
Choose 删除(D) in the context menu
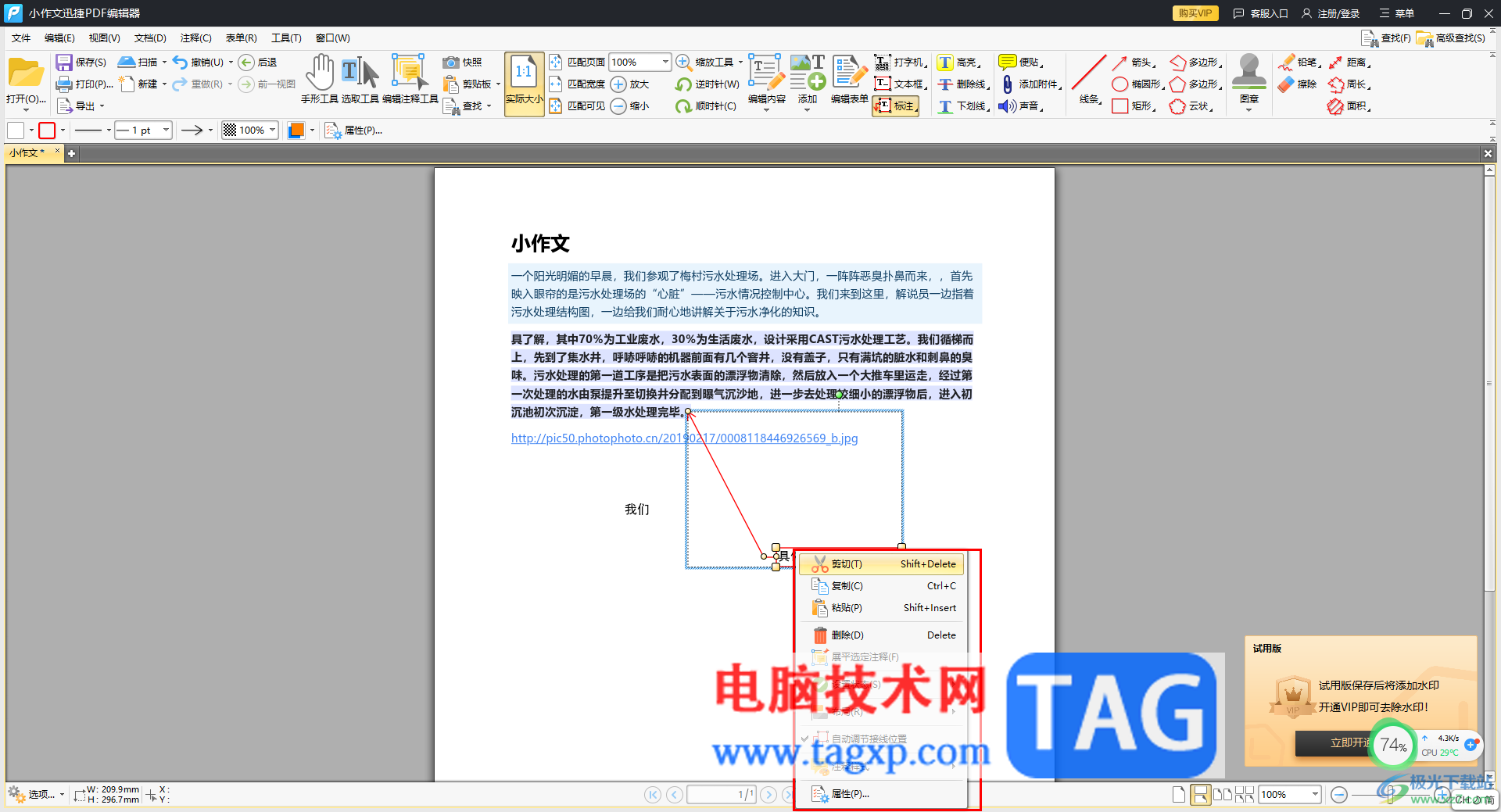883,635
